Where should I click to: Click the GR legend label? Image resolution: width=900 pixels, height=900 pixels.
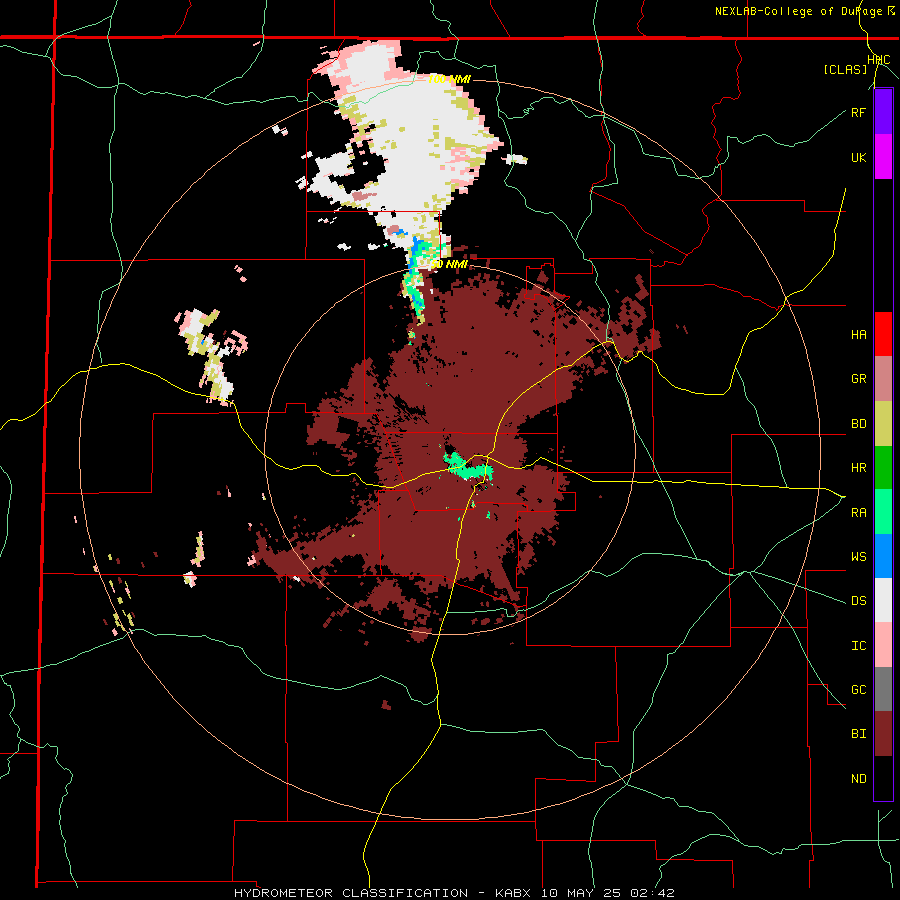[858, 379]
